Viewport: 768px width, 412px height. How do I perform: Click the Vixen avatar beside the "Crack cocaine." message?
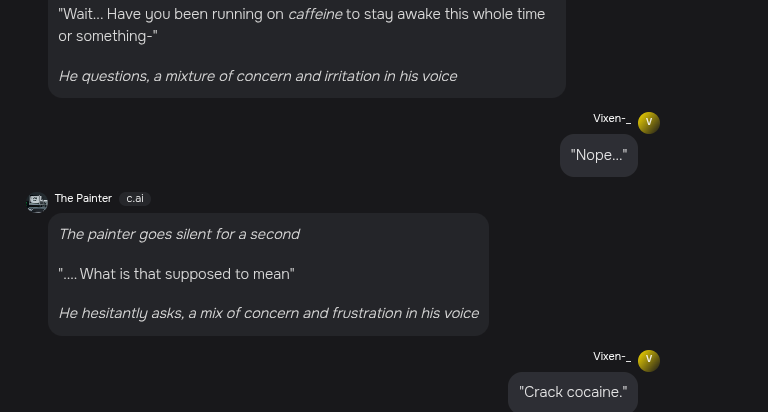tap(648, 360)
